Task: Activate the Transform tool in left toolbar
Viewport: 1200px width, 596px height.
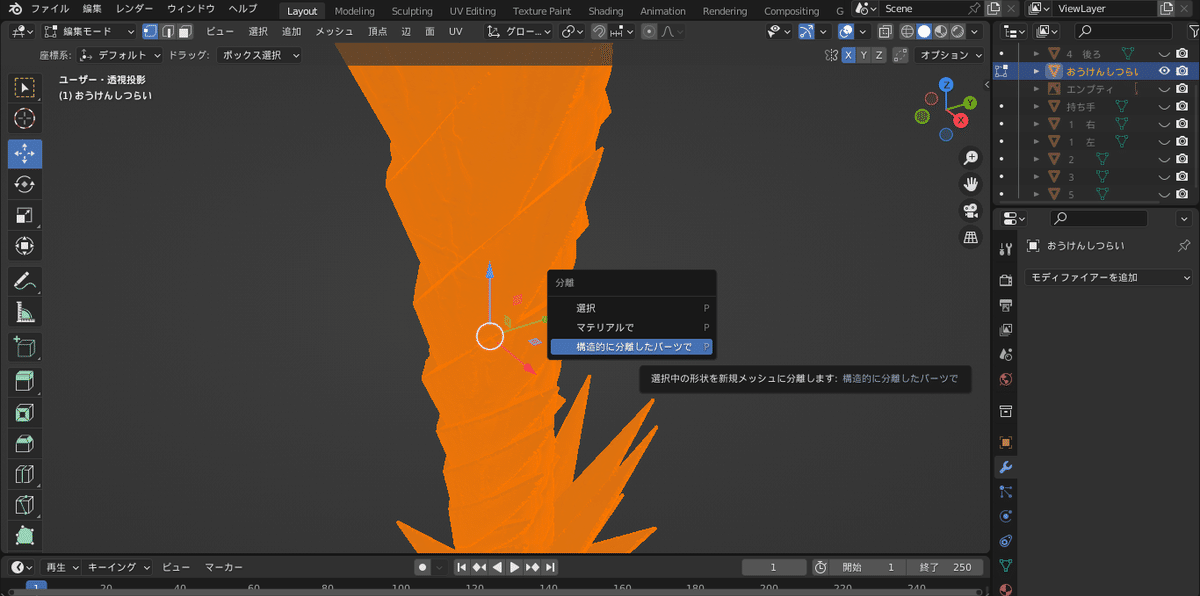Action: (25, 246)
